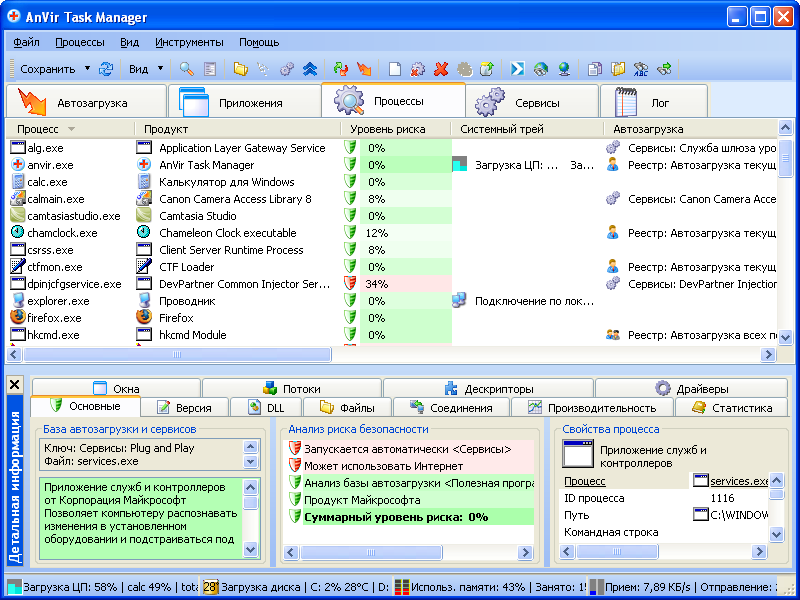Click the Процесс column sort arrow
The width and height of the screenshot is (800, 600).
(71, 129)
